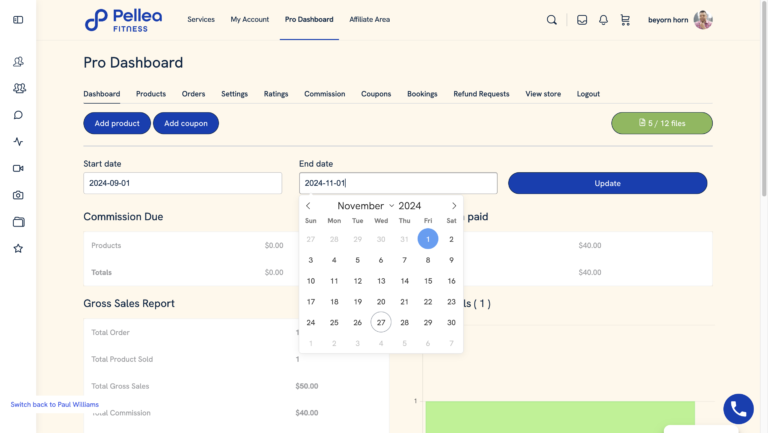Select November 15 in the calendar
Viewport: 768px width, 433px height.
(428, 281)
